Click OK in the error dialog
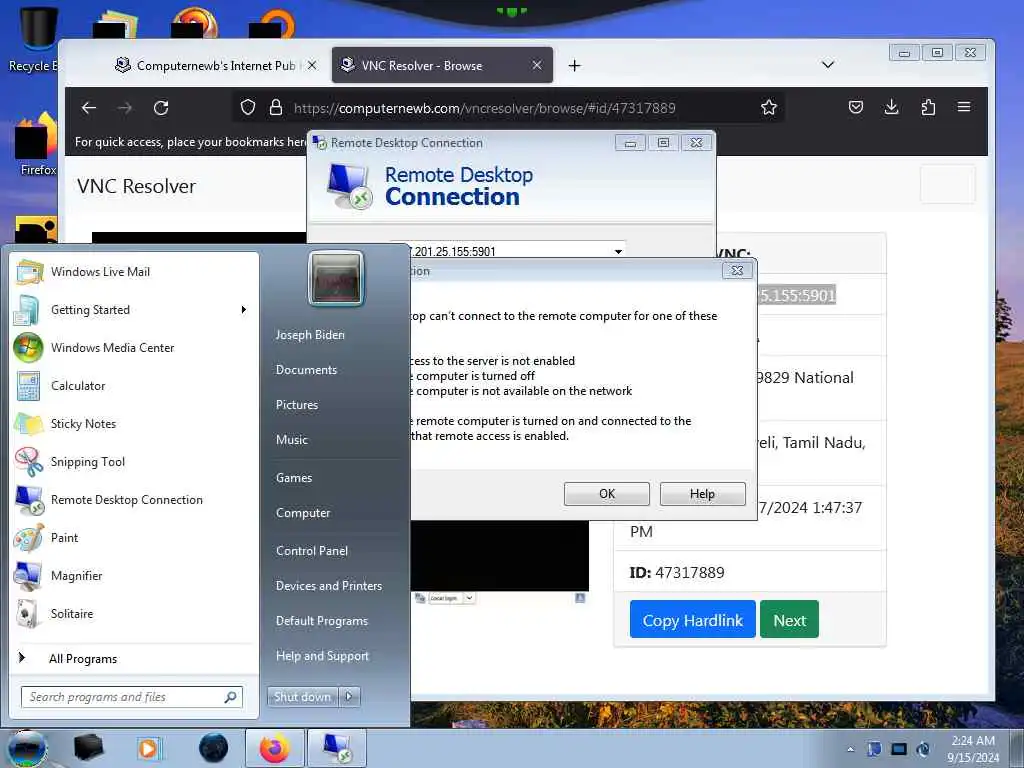 click(607, 494)
